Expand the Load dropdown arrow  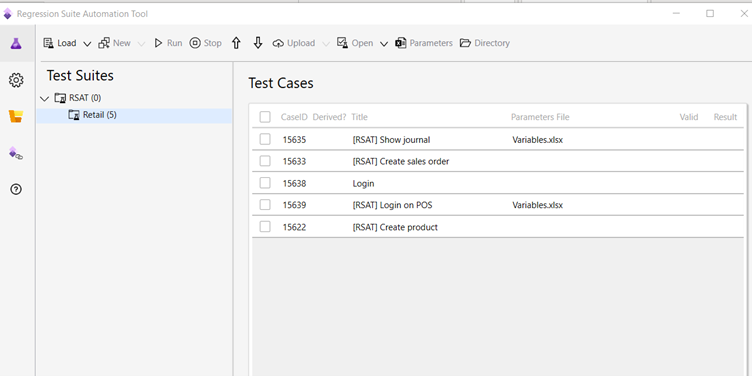click(x=87, y=44)
